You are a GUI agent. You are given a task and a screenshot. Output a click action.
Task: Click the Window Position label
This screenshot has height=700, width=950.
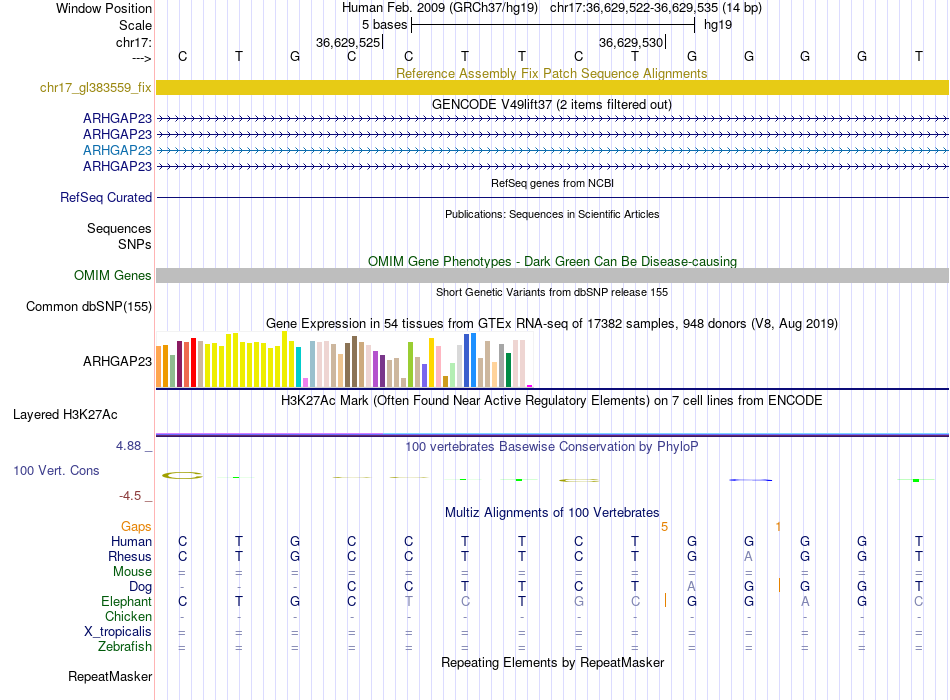104,8
